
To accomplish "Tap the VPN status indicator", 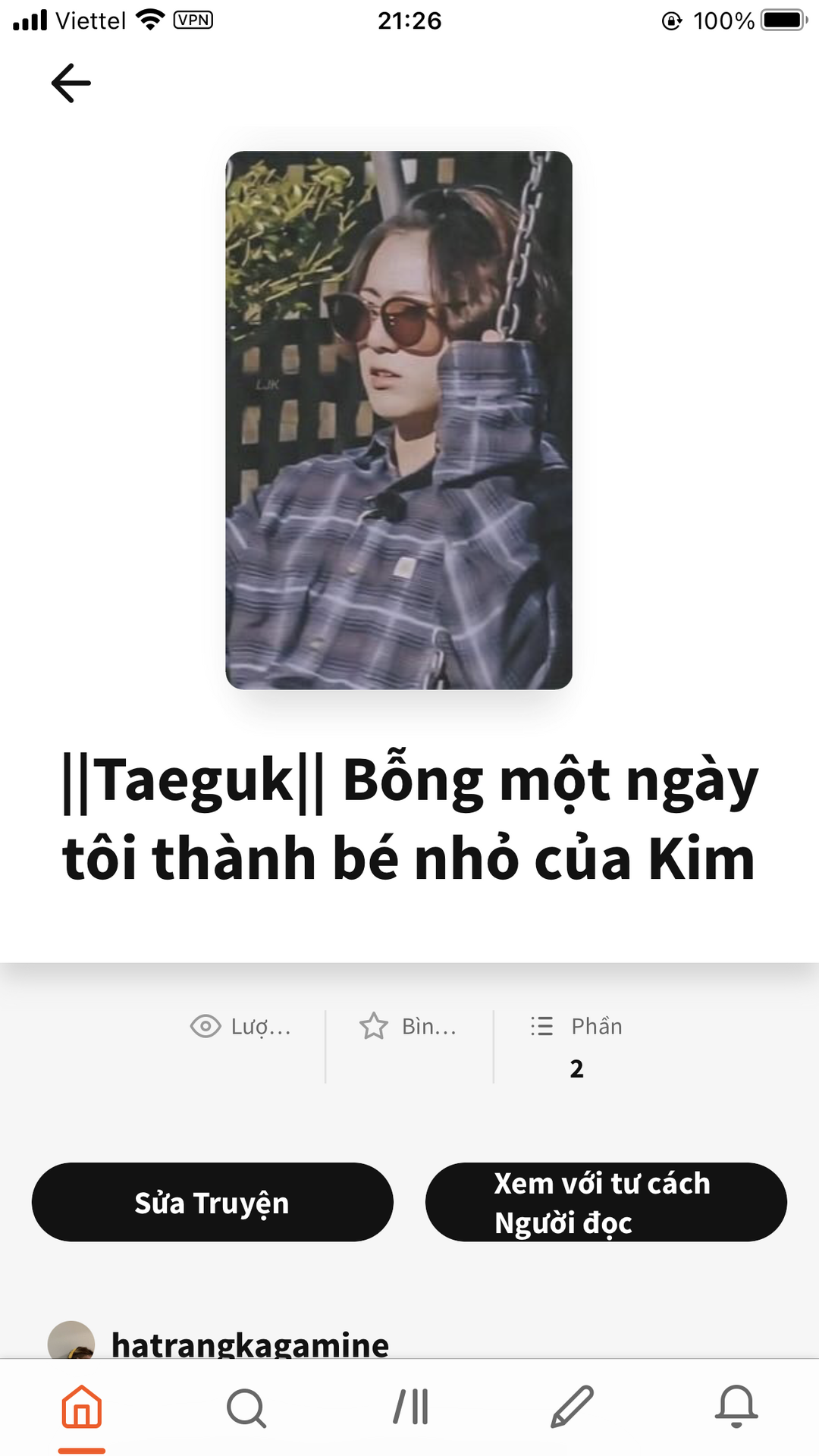I will (x=193, y=20).
